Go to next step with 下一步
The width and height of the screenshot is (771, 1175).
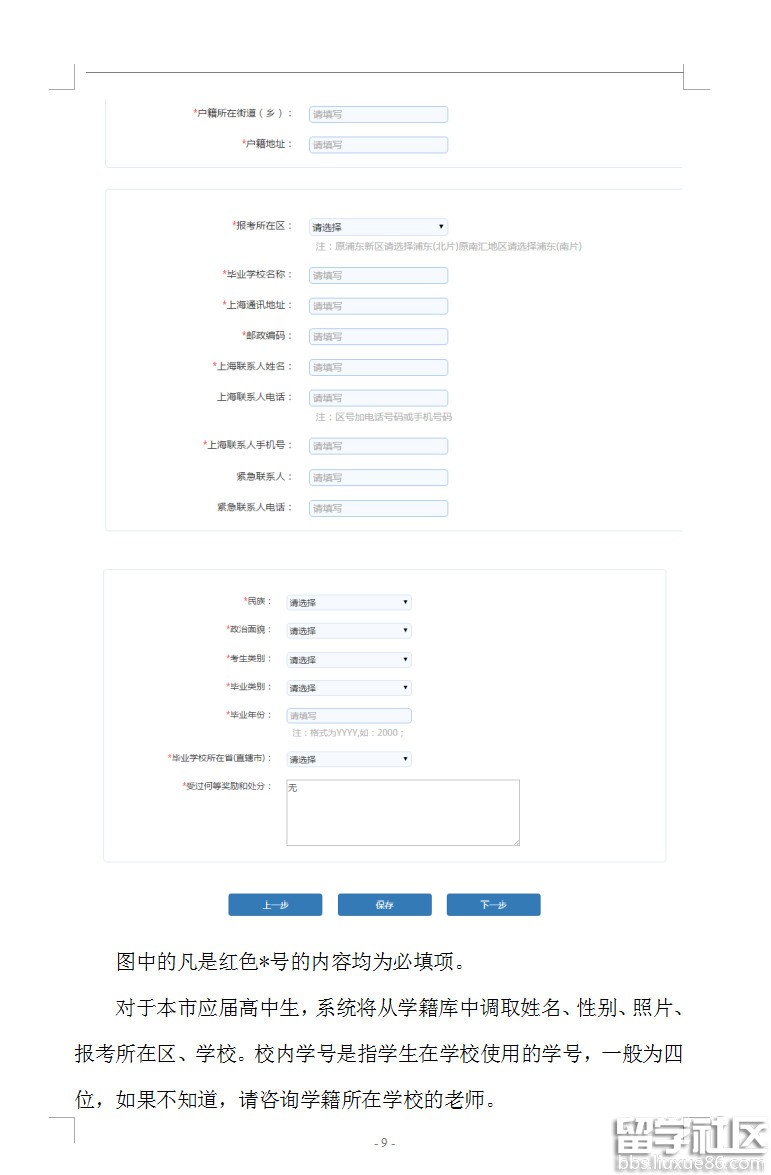(x=493, y=905)
